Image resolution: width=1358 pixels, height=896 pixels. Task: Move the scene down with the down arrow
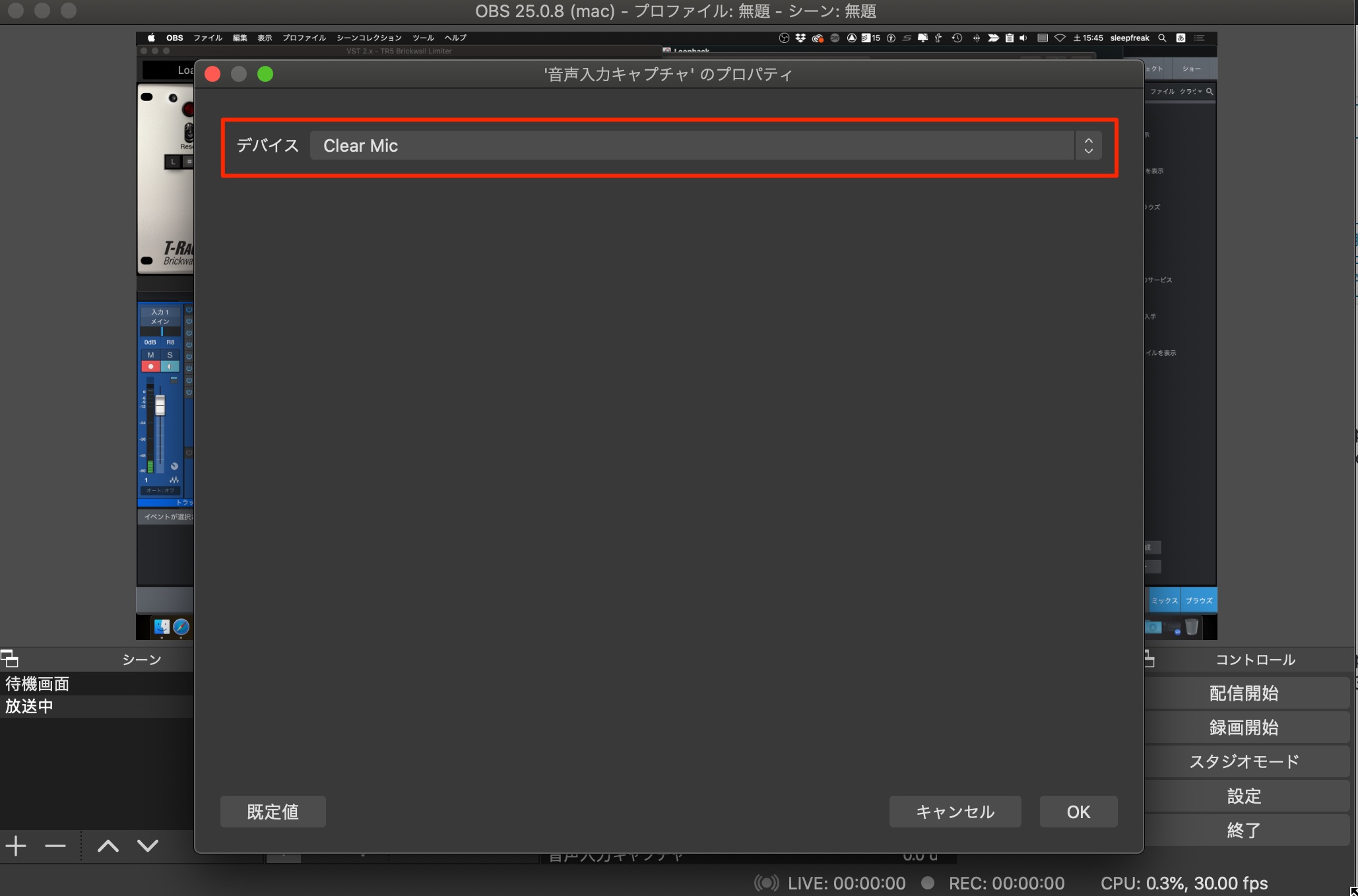pos(148,846)
